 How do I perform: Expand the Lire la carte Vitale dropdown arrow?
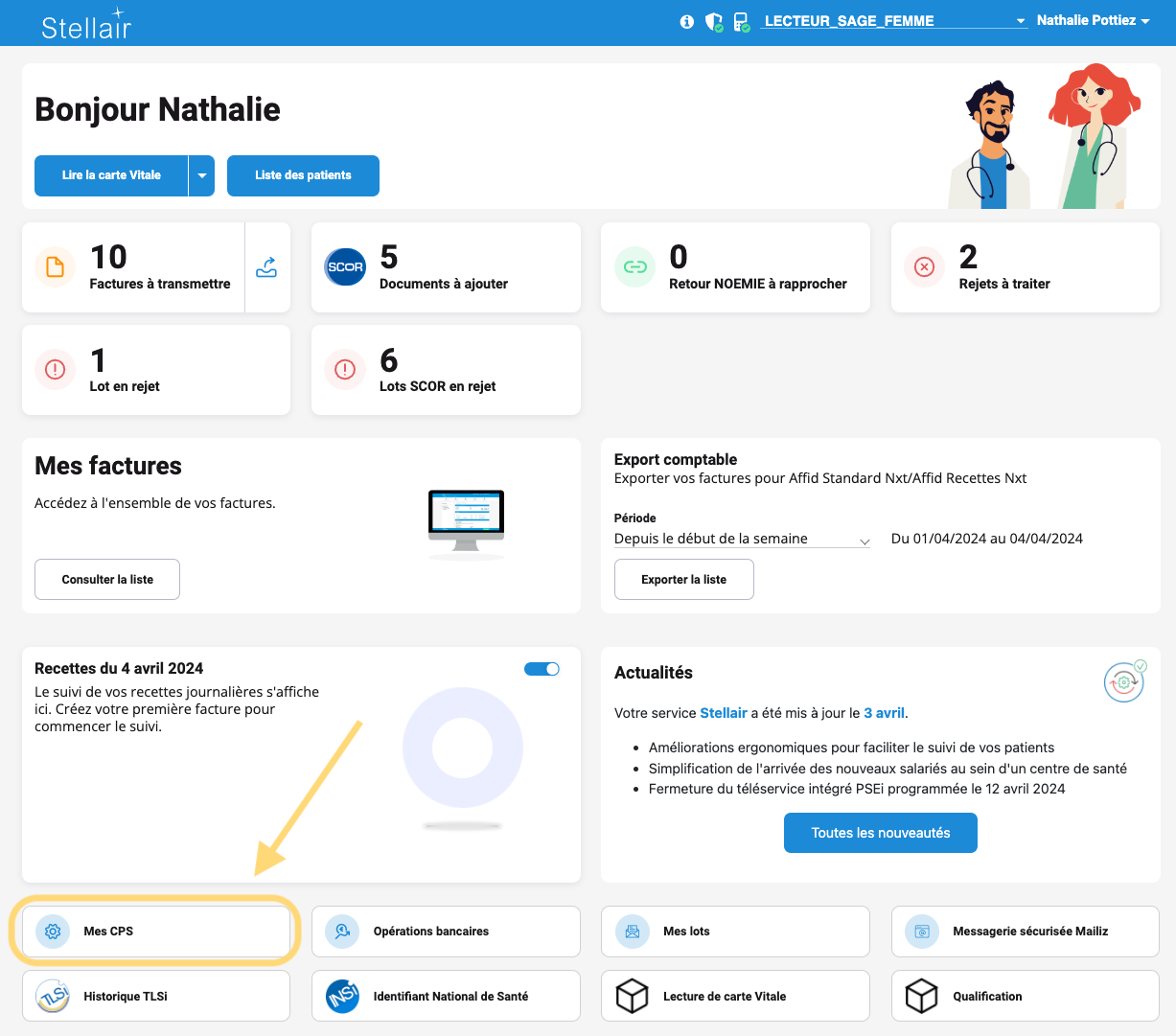[201, 175]
